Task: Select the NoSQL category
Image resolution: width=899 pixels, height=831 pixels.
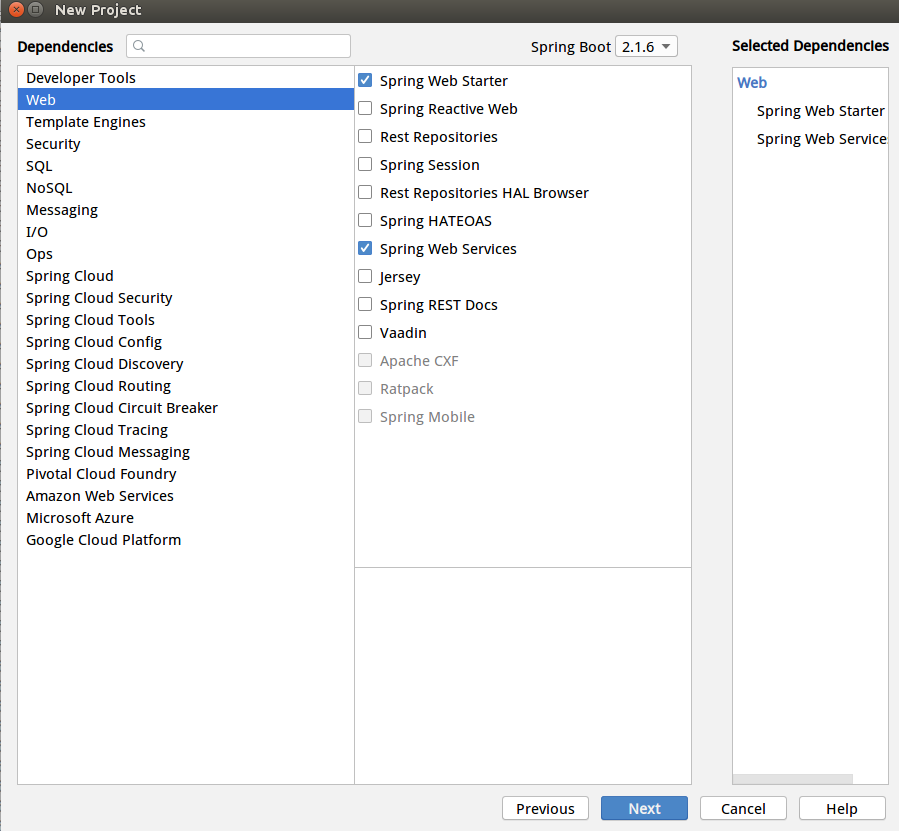Action: [186, 188]
